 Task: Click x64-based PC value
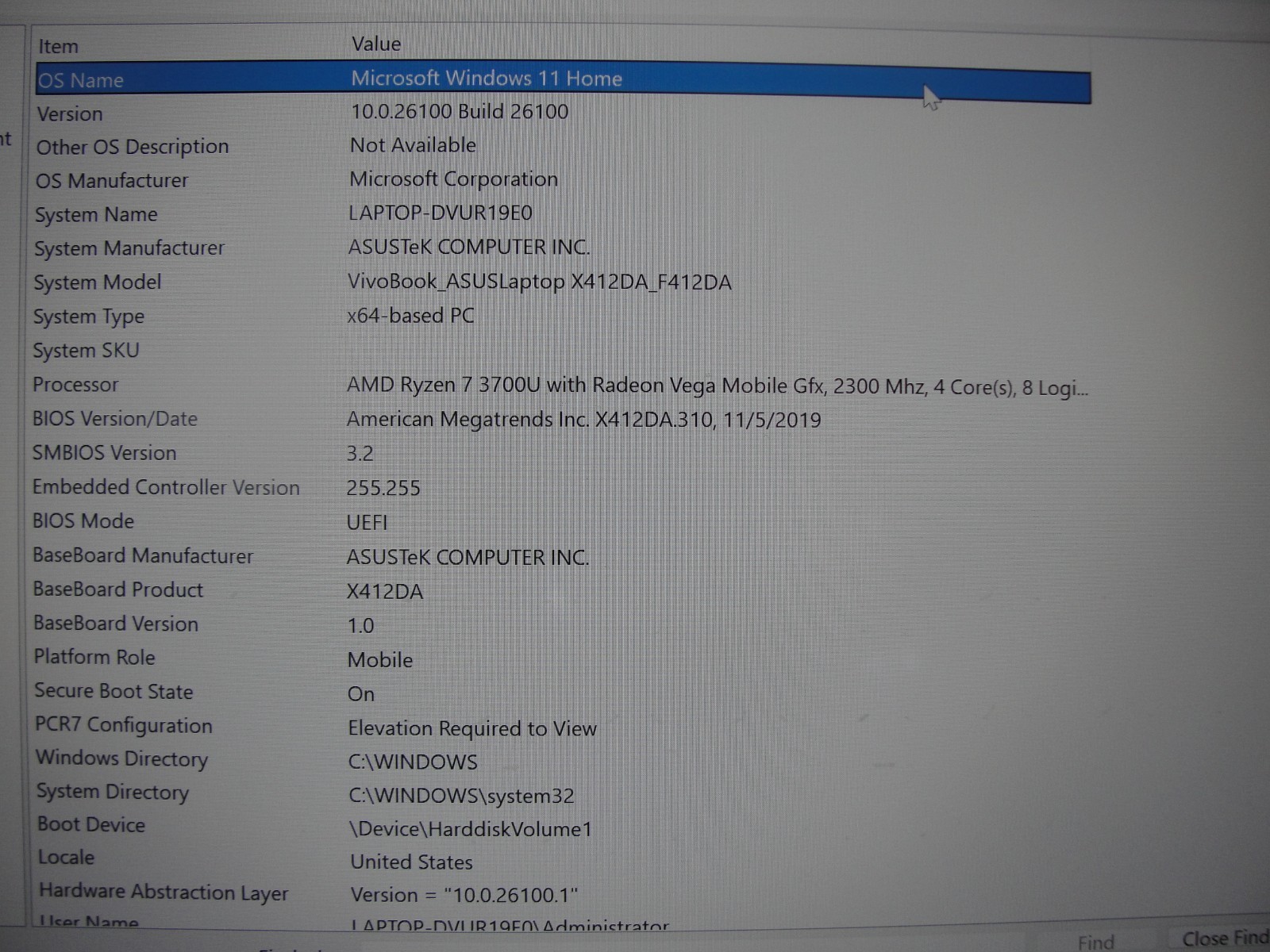[410, 317]
